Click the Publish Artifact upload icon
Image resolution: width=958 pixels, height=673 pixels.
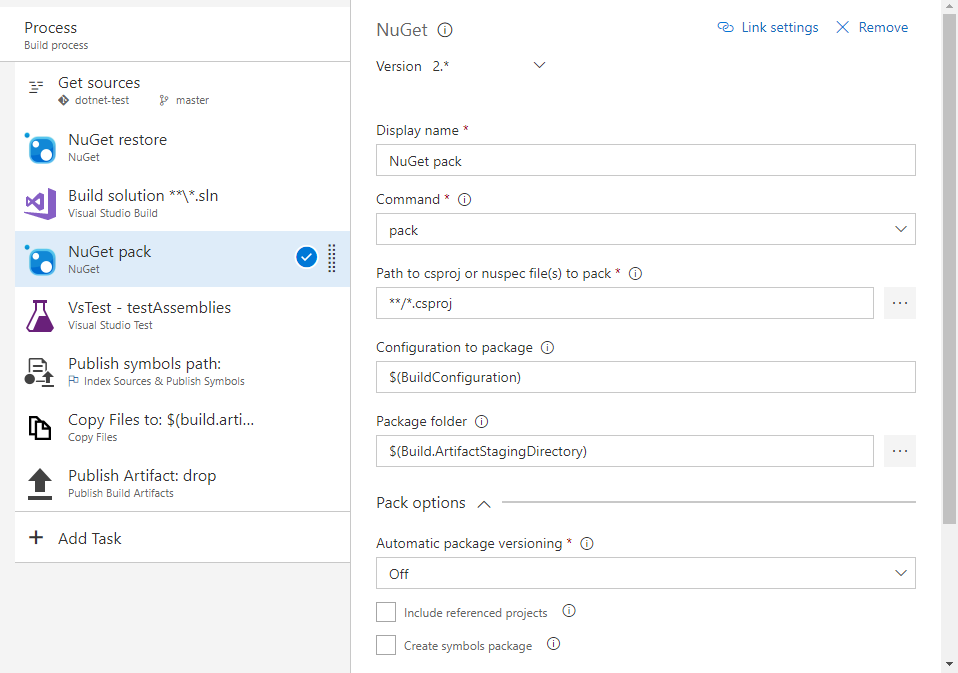point(40,483)
